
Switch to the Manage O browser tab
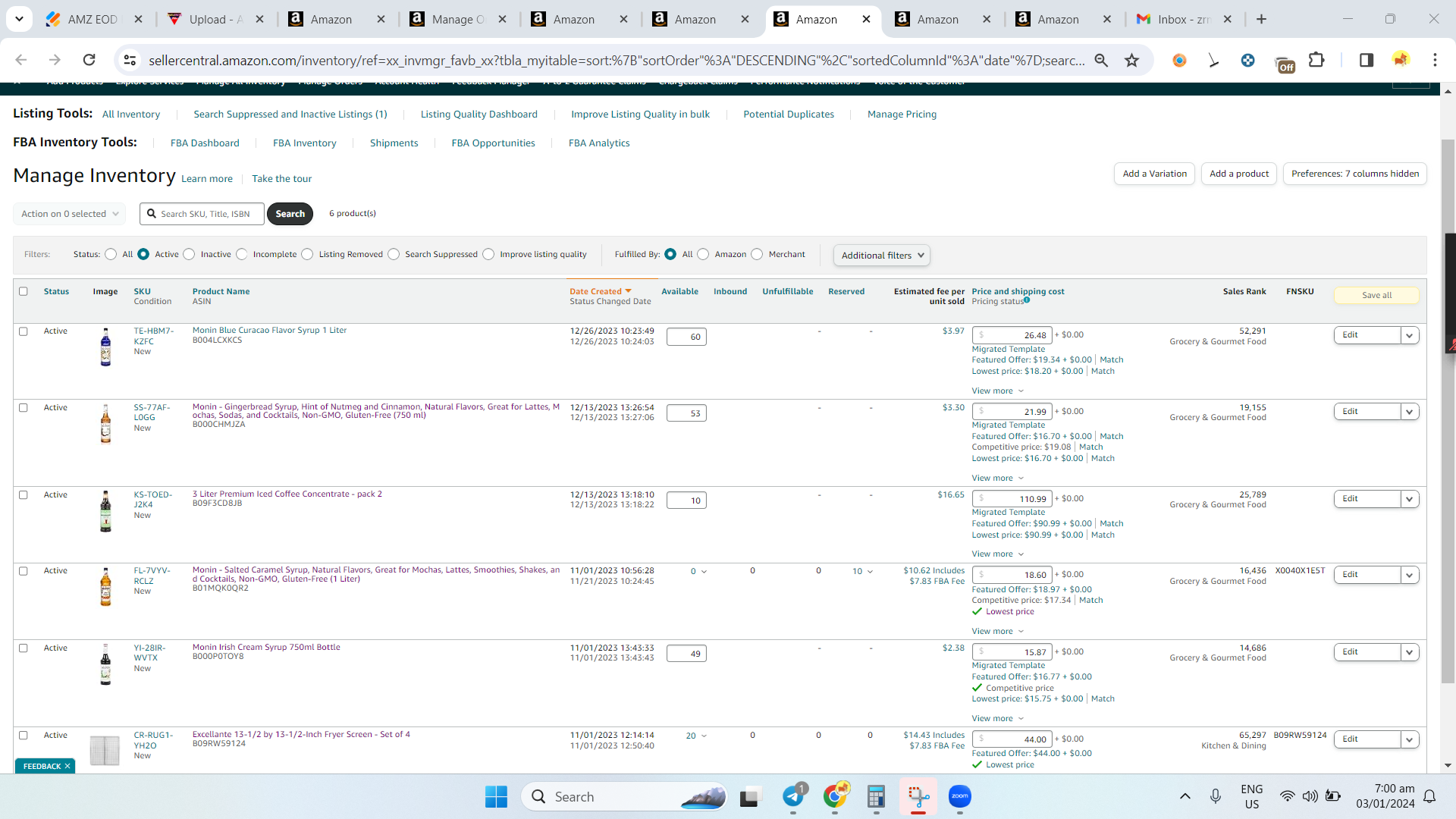[x=458, y=19]
